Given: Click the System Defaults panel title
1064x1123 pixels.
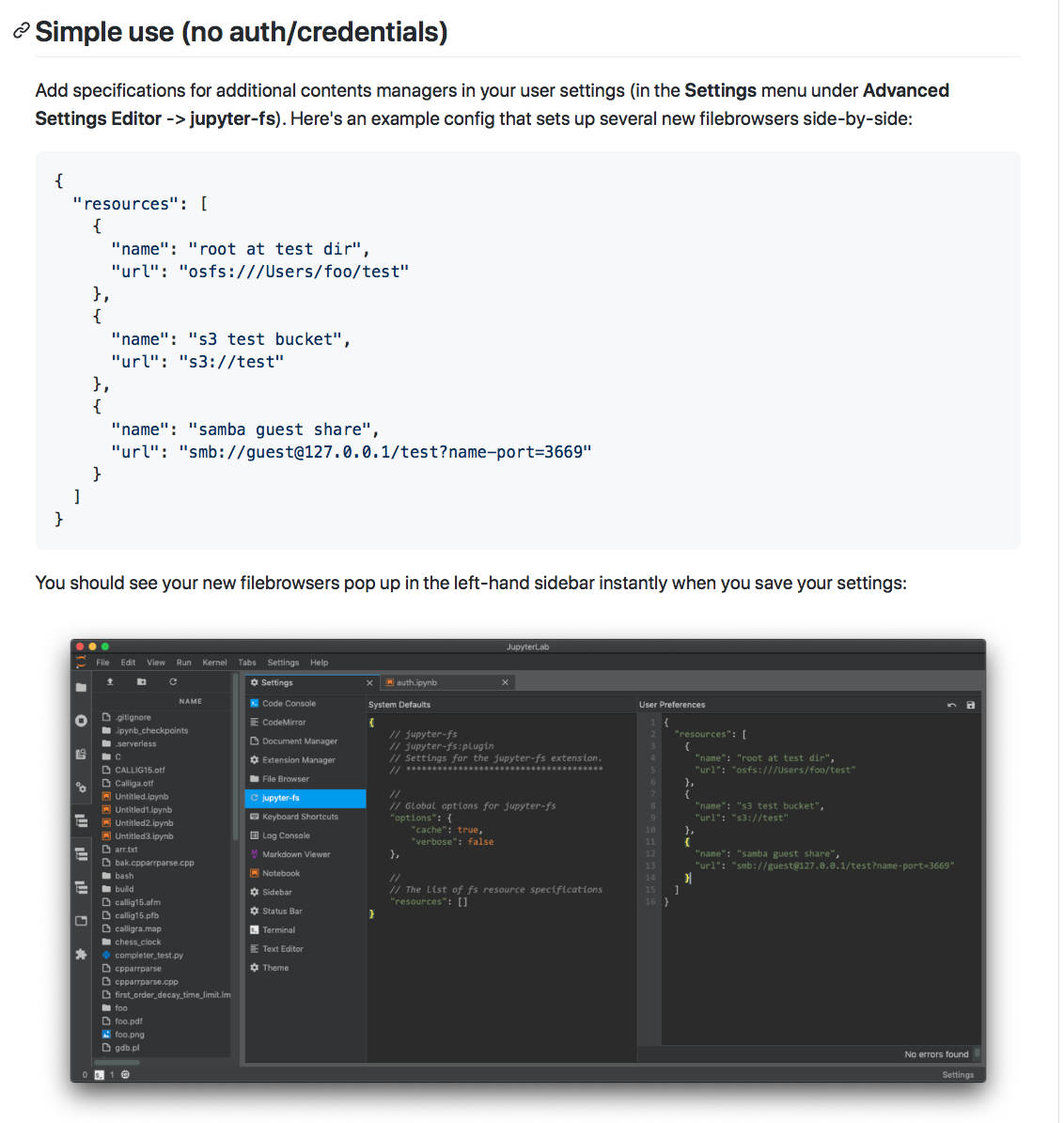Looking at the screenshot, I should pos(399,705).
